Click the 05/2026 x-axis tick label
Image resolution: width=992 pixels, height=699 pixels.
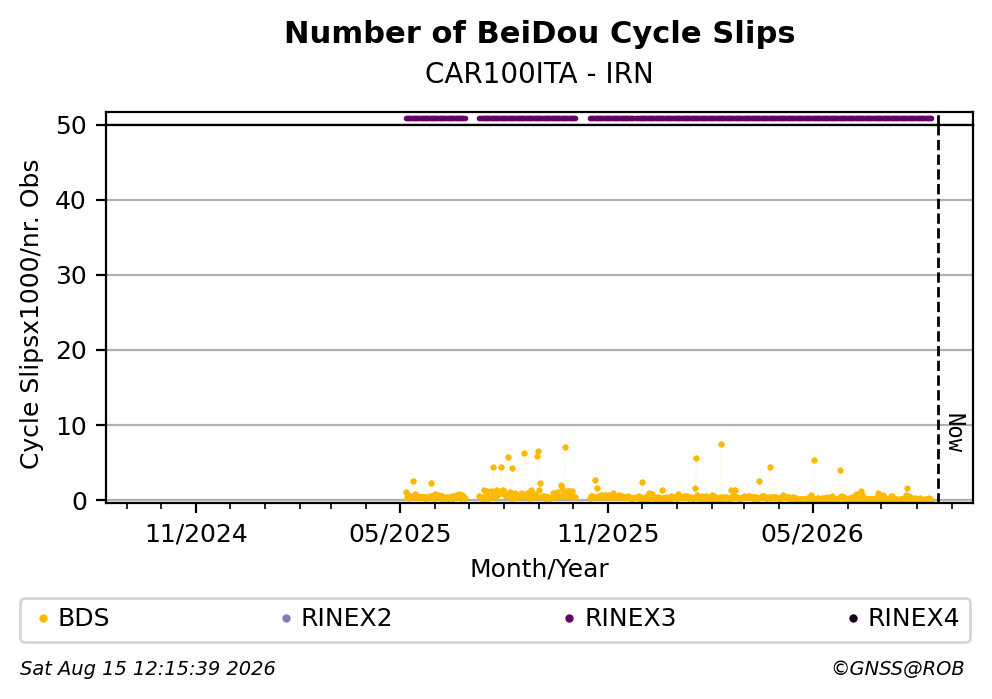coord(812,535)
